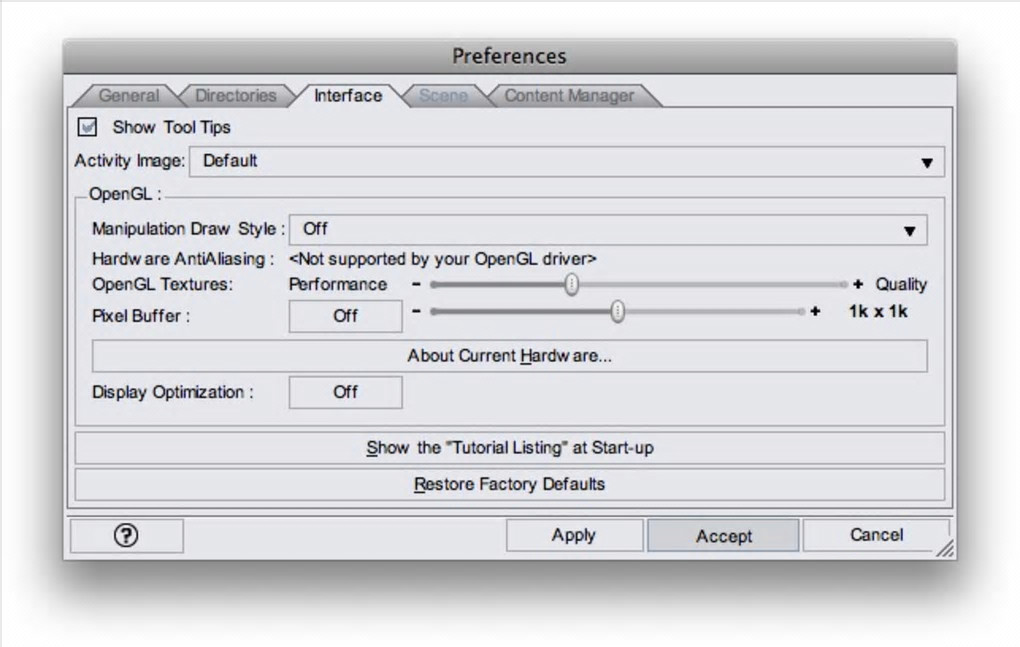Click Show the Tutorial Listing at Start-up
Viewport: 1020px width, 647px height.
[509, 448]
